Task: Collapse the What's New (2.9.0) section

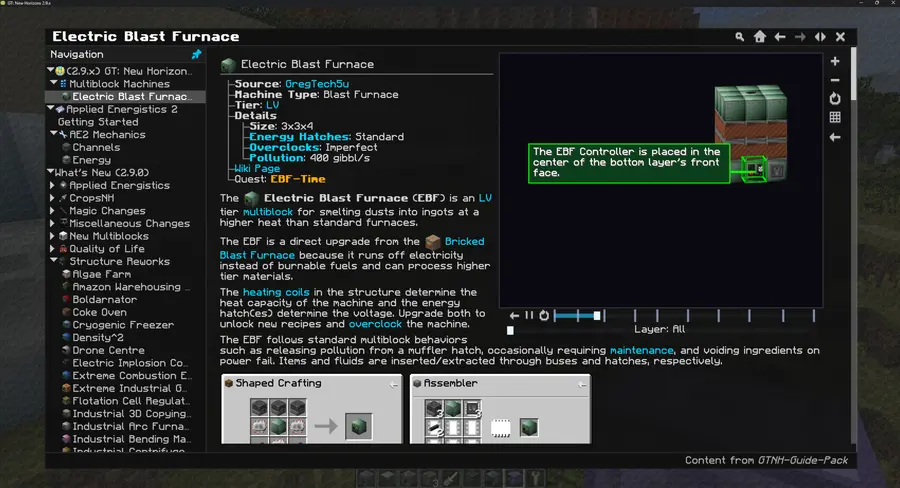Action: point(51,172)
